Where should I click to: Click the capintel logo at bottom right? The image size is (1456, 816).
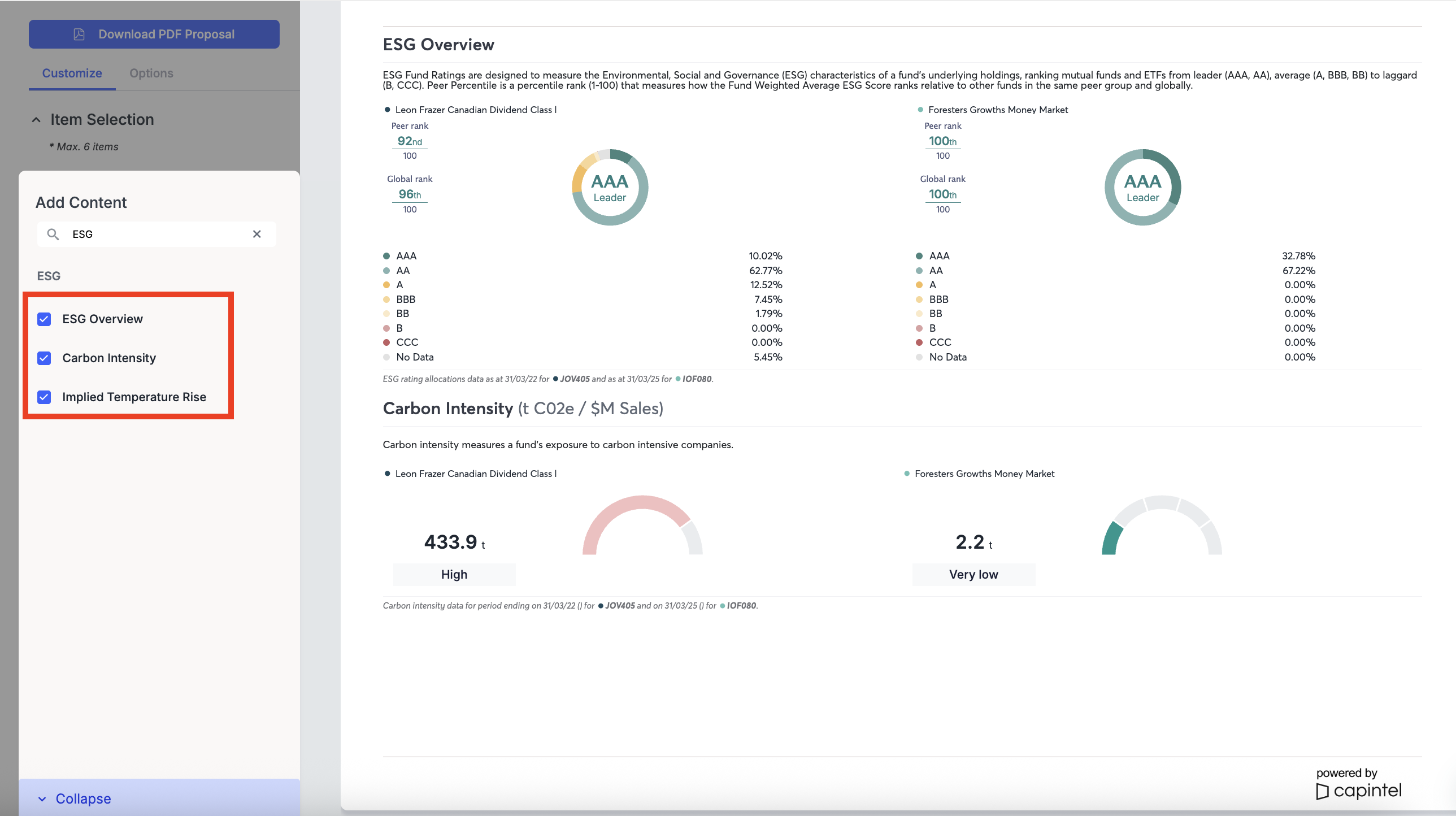click(1359, 791)
